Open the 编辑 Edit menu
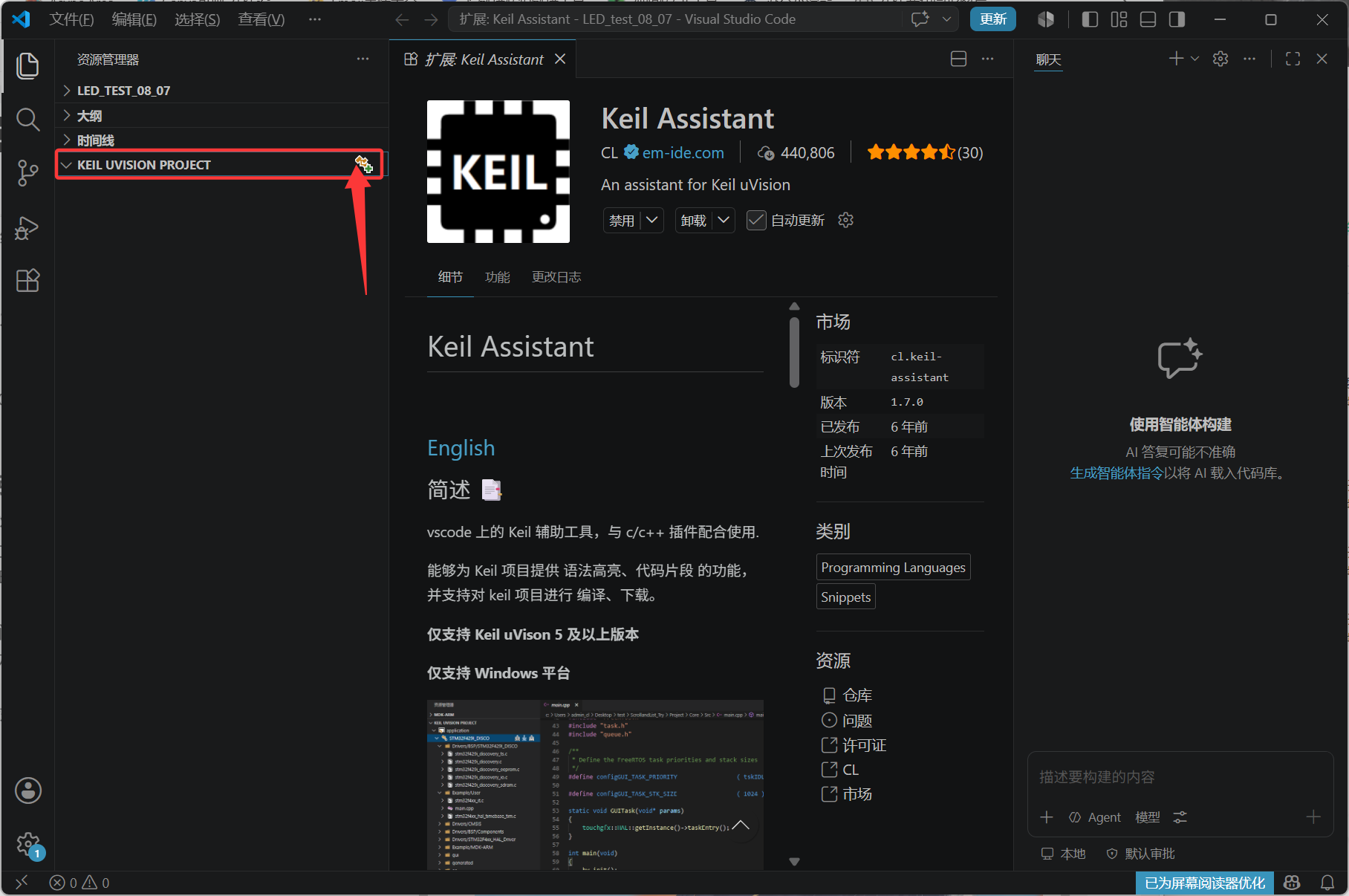The height and width of the screenshot is (896, 1349). pos(134,19)
